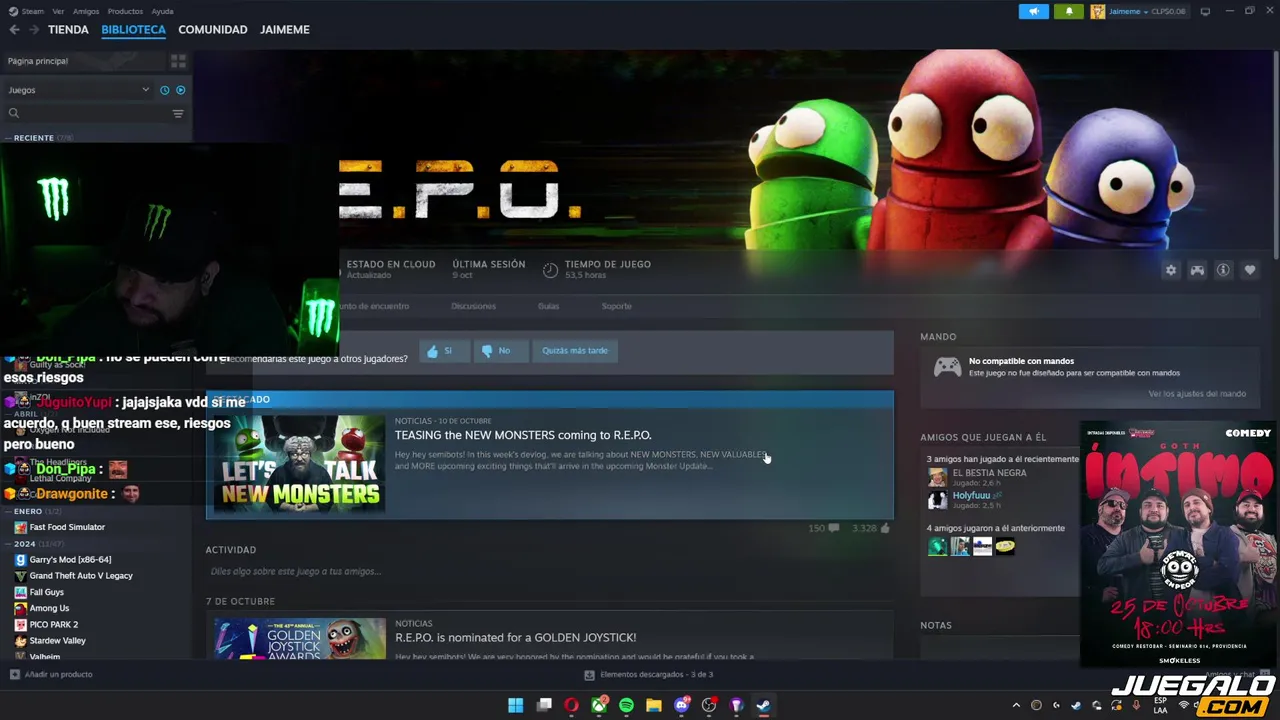This screenshot has width=1280, height=720.
Task: Open Discord from taskbar
Action: pos(682,705)
